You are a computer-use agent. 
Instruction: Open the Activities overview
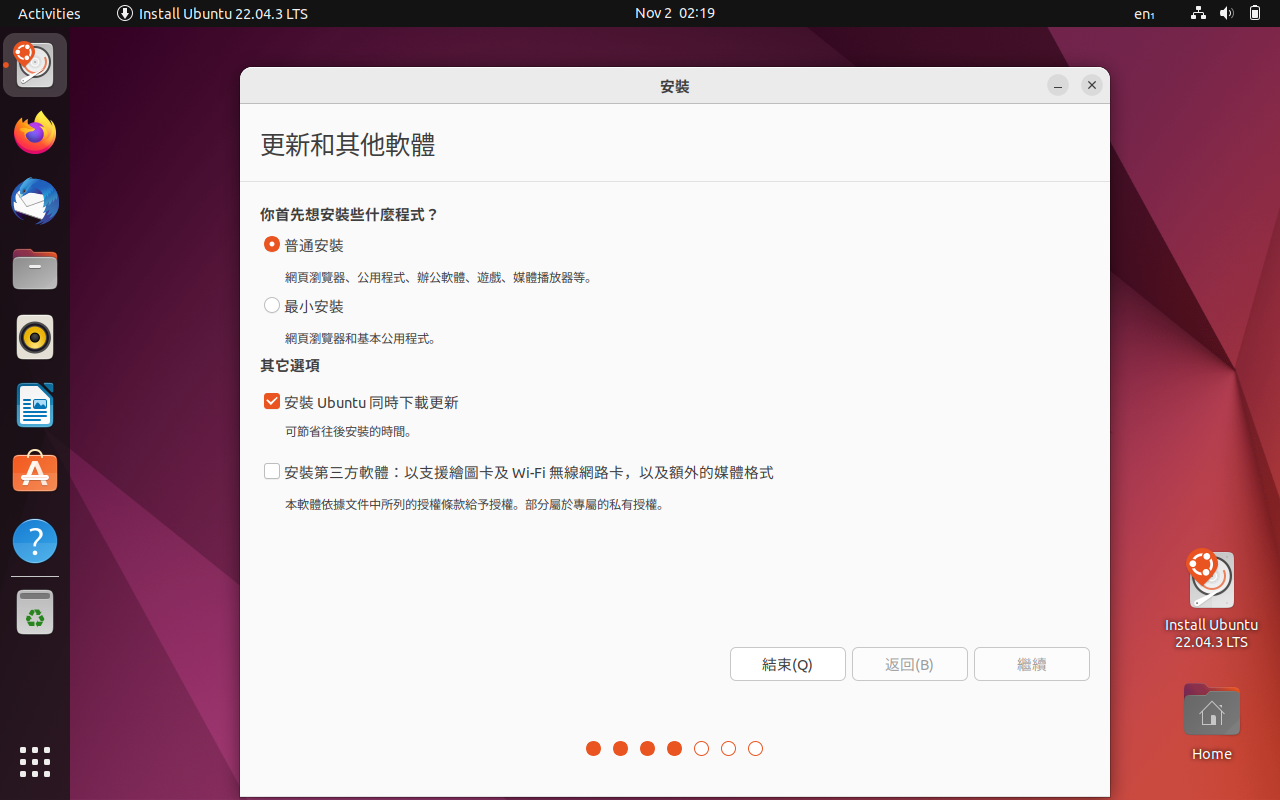click(x=49, y=13)
